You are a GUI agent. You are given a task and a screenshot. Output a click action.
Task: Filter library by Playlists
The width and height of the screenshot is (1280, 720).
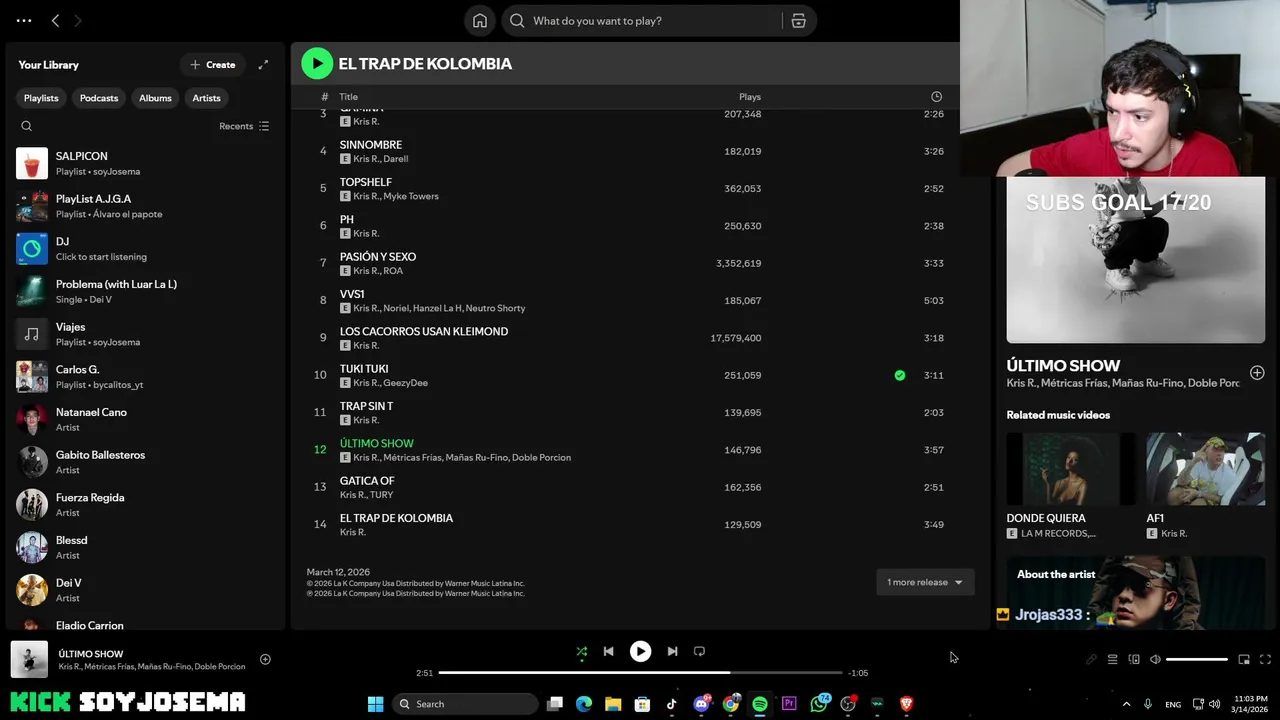[41, 98]
